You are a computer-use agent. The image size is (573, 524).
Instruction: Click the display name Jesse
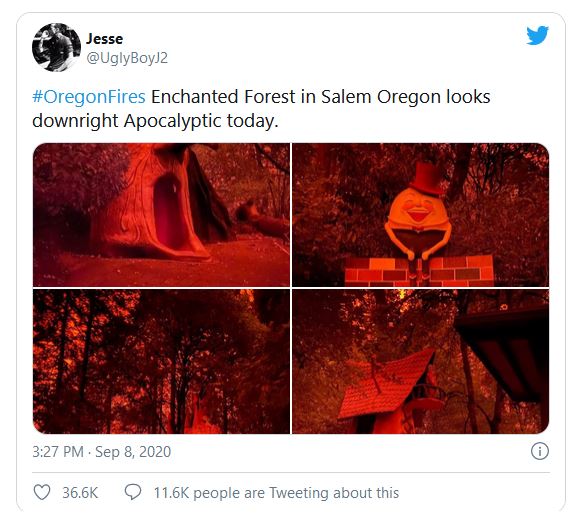105,39
